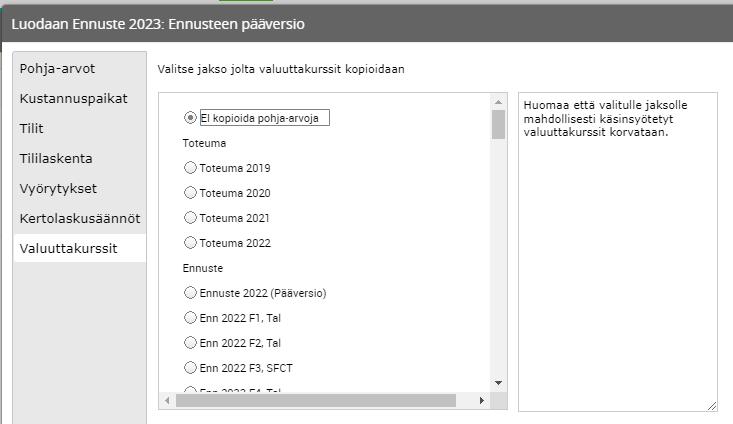Select Toteuma 2021 as source period
The width and height of the screenshot is (733, 424).
(191, 218)
